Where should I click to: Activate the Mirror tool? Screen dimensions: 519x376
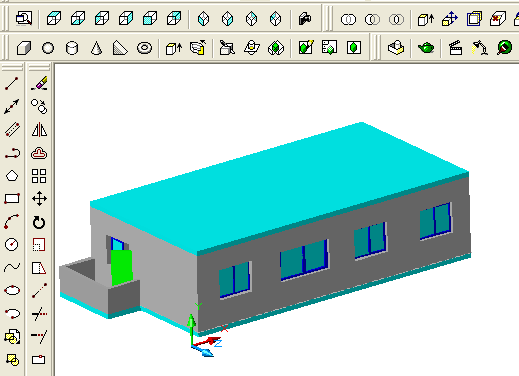tap(39, 130)
